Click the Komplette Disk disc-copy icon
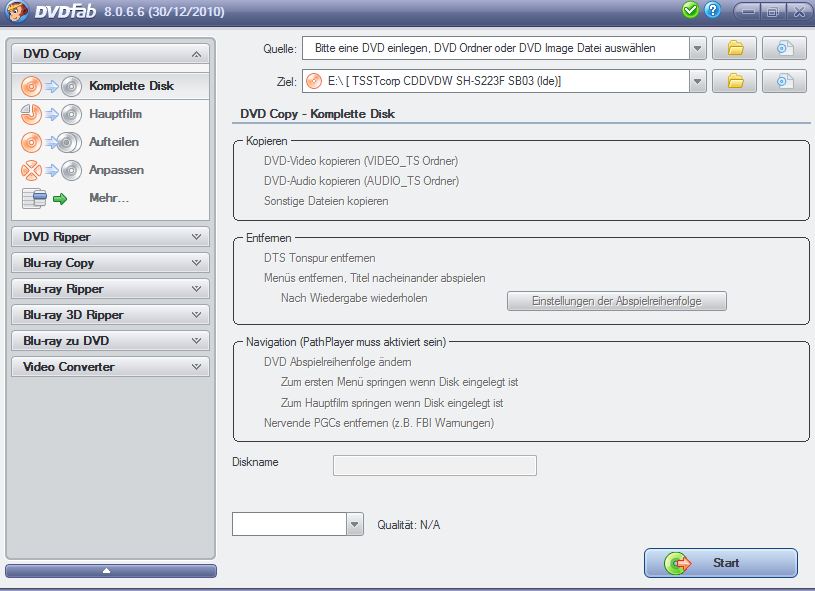The image size is (815, 591). click(x=51, y=86)
